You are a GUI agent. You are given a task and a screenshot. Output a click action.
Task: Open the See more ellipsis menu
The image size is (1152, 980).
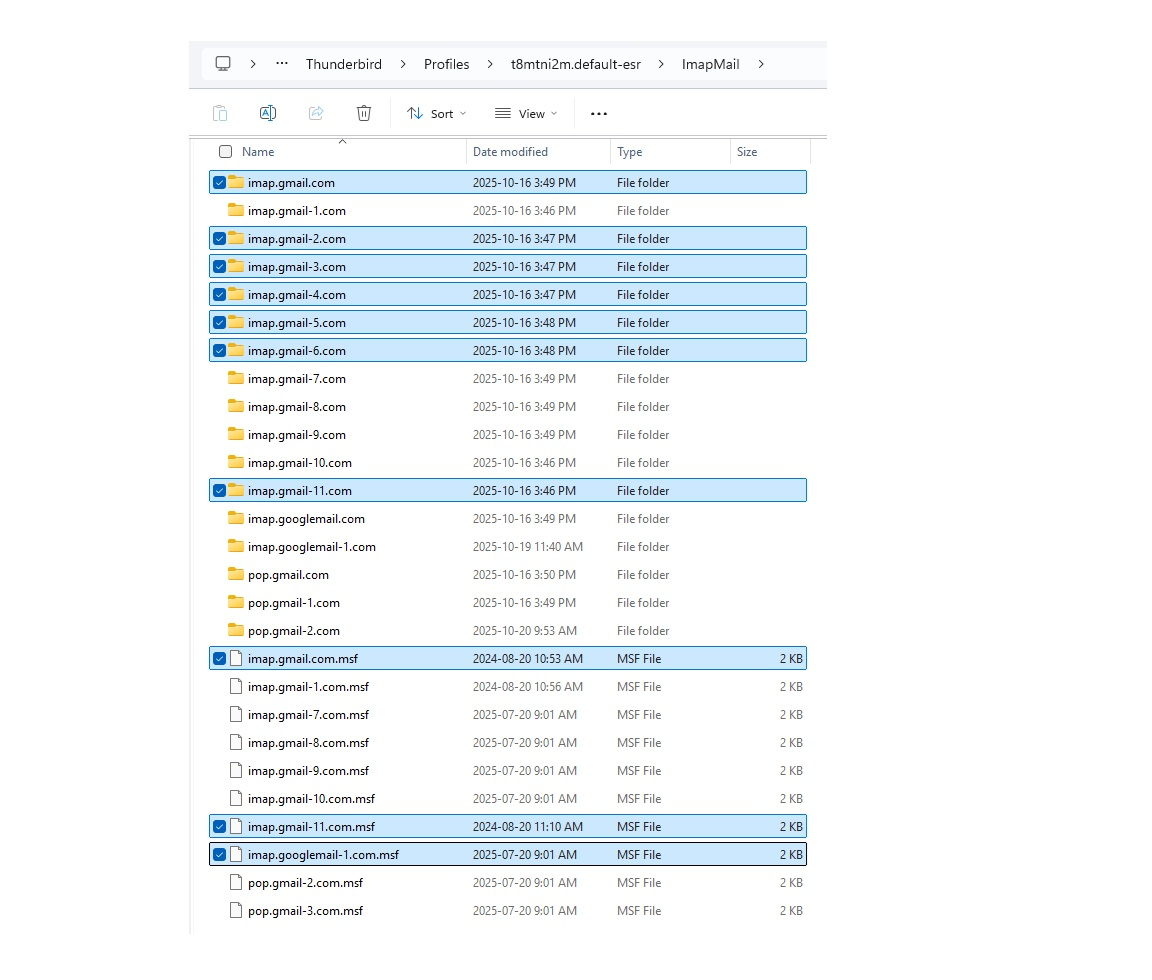click(599, 114)
